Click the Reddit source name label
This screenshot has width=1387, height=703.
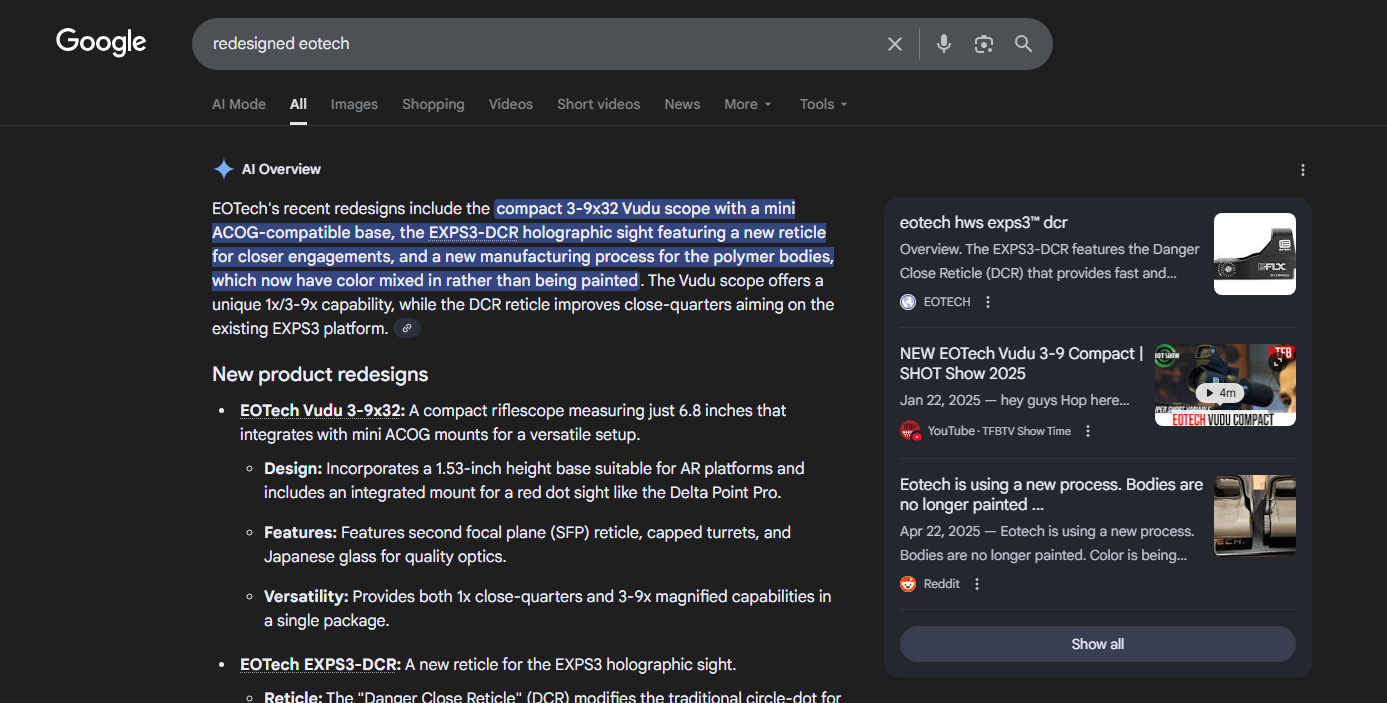pyautogui.click(x=943, y=584)
